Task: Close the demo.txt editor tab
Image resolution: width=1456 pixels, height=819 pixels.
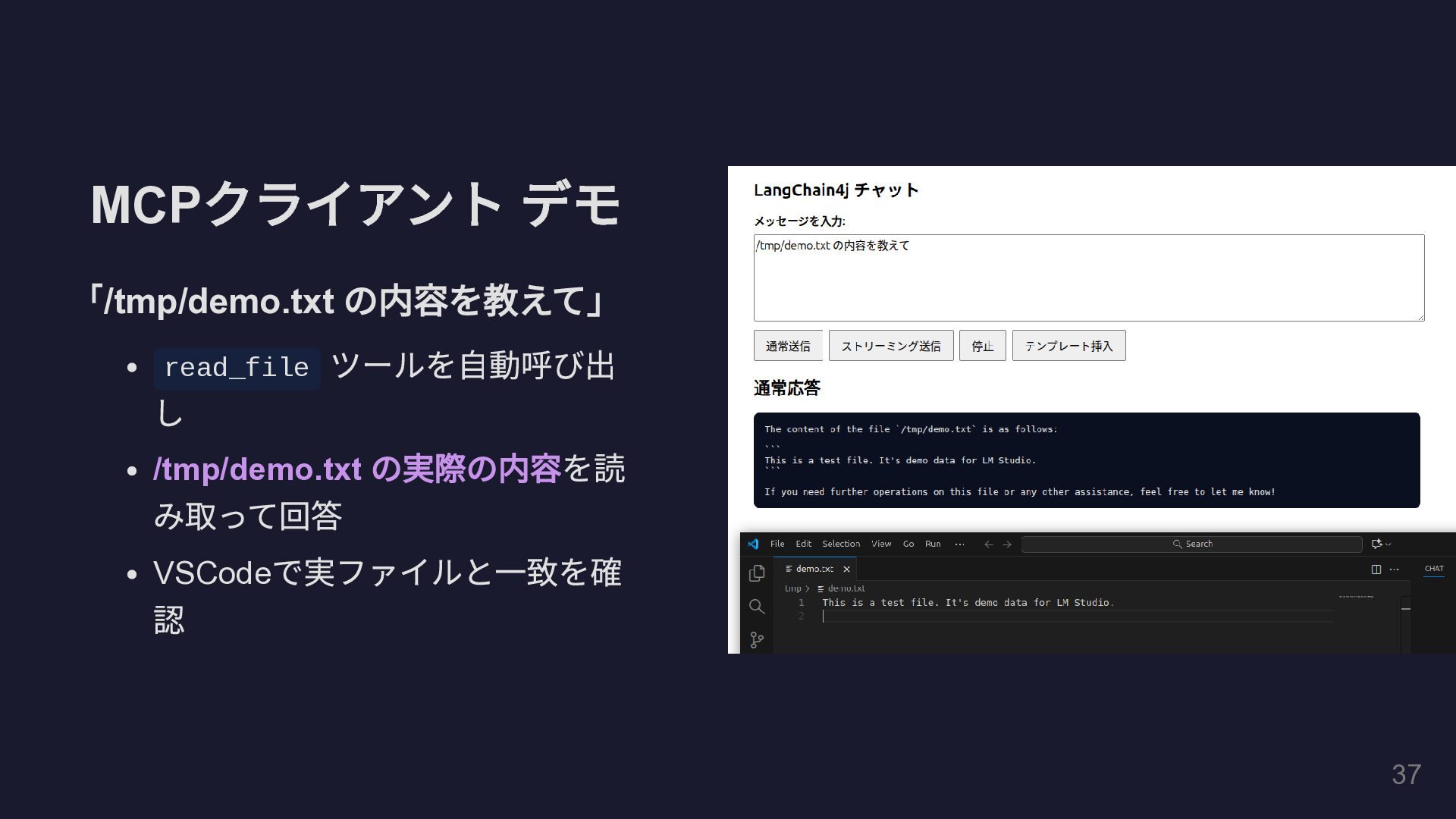Action: (x=846, y=570)
